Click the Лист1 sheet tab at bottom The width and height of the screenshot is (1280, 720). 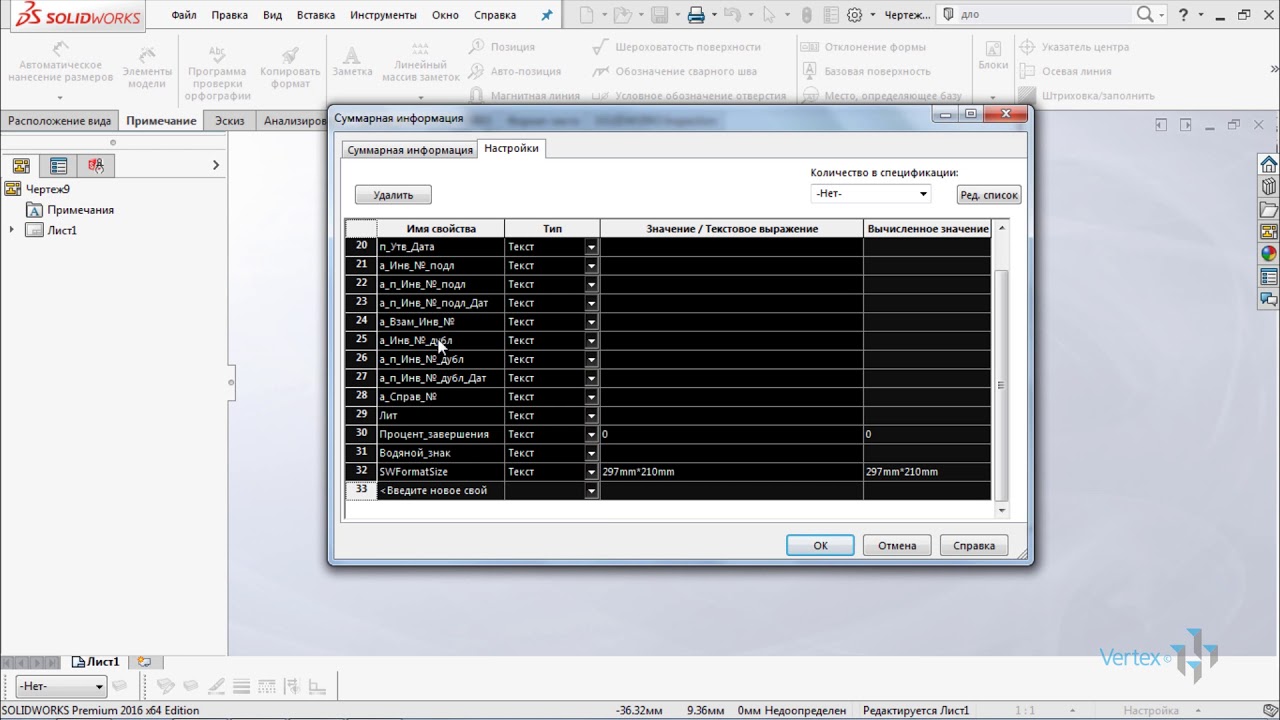[x=95, y=661]
